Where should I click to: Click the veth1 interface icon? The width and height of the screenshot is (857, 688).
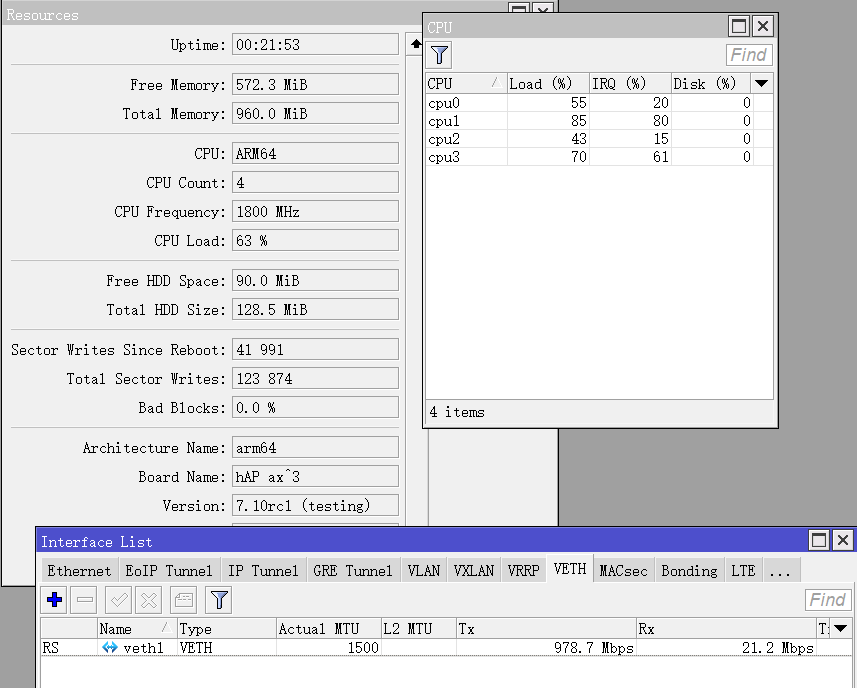point(110,648)
